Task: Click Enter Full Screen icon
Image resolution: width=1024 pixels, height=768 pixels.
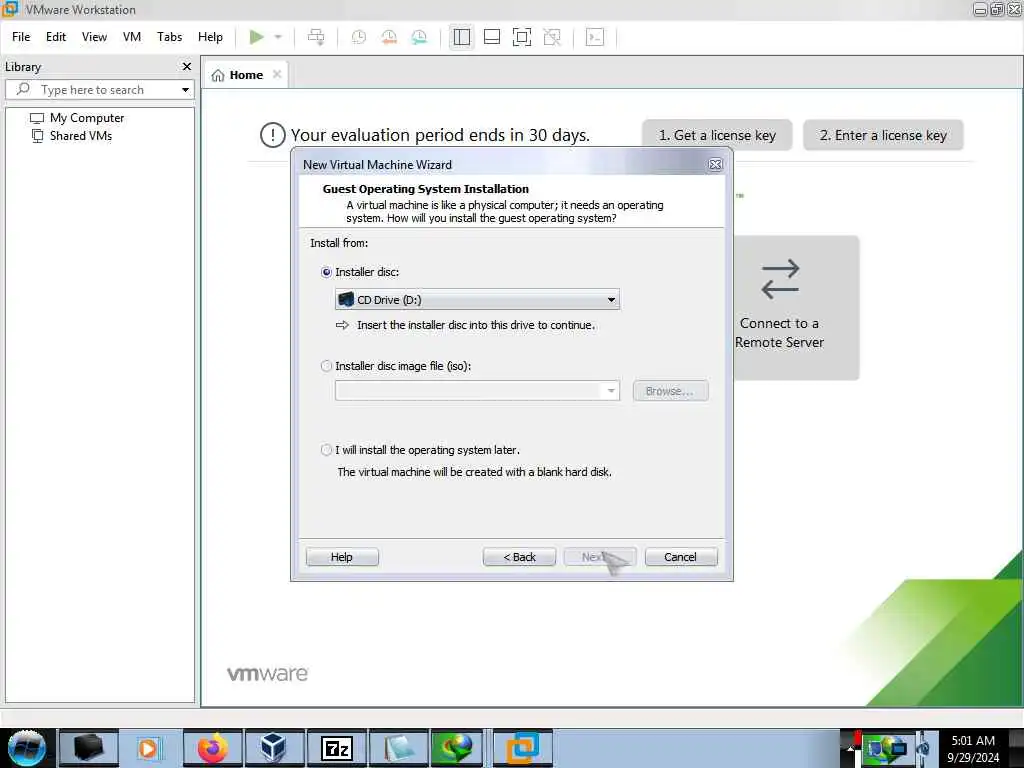Action: coord(522,37)
